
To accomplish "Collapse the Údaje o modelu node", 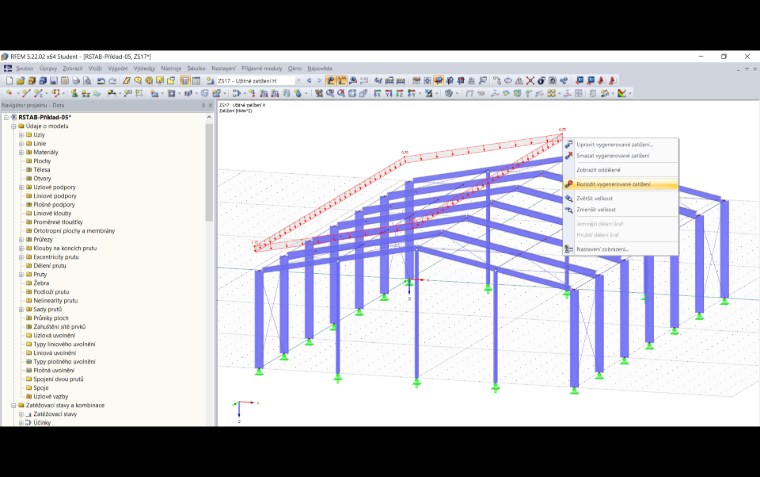I will 14,126.
